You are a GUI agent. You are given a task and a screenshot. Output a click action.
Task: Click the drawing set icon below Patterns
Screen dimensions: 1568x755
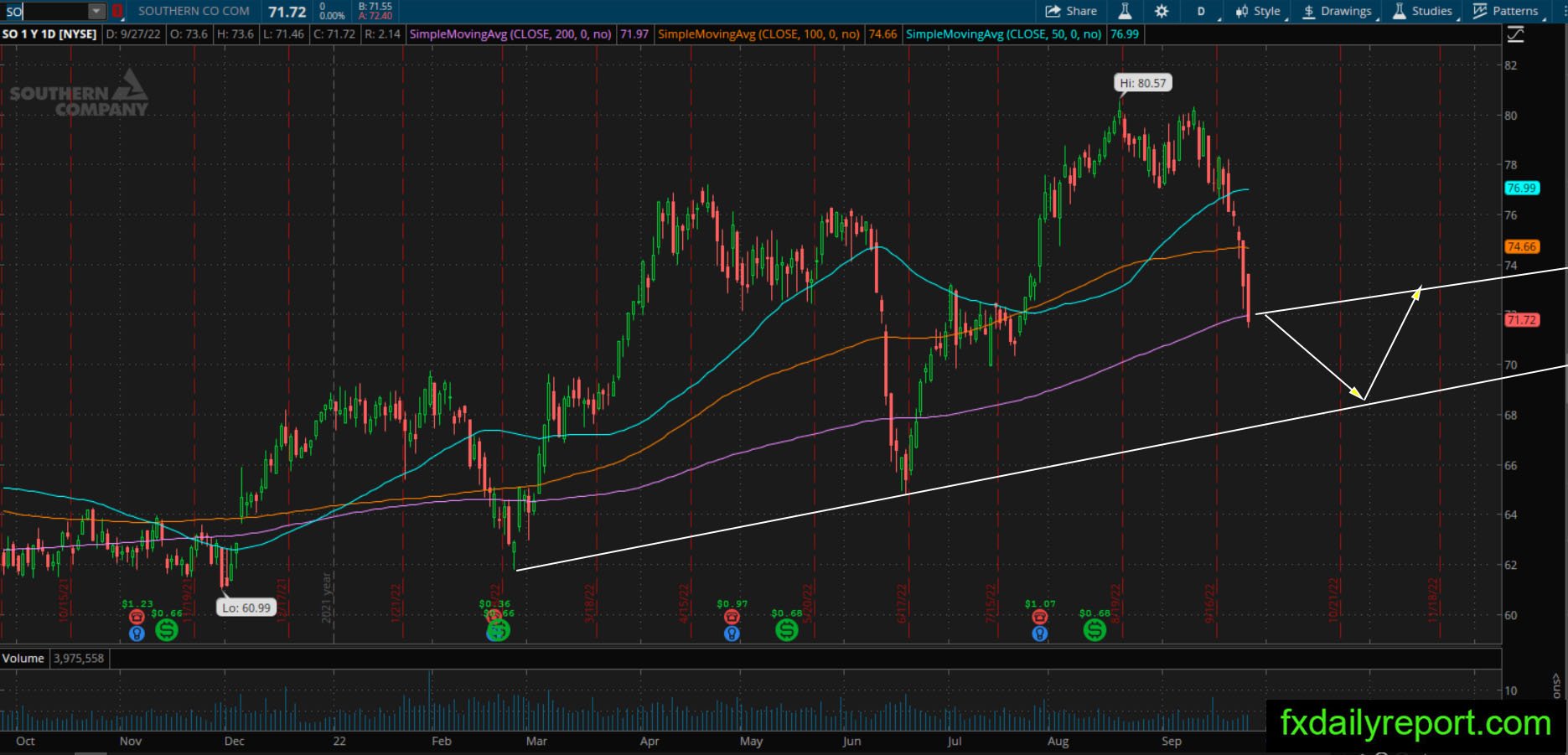pyautogui.click(x=1515, y=34)
